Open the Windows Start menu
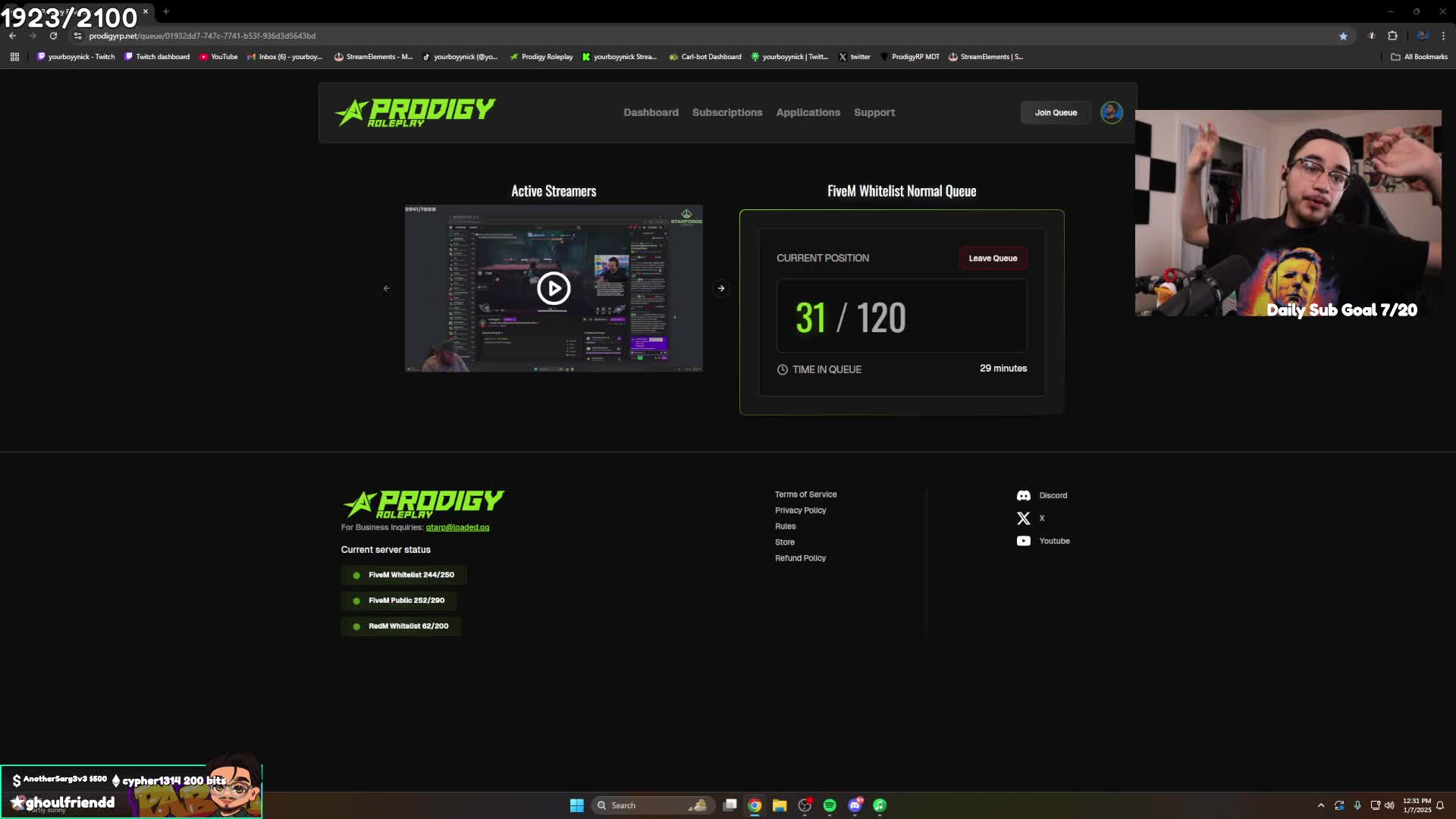Screen dimensions: 1456x819 click(x=576, y=805)
